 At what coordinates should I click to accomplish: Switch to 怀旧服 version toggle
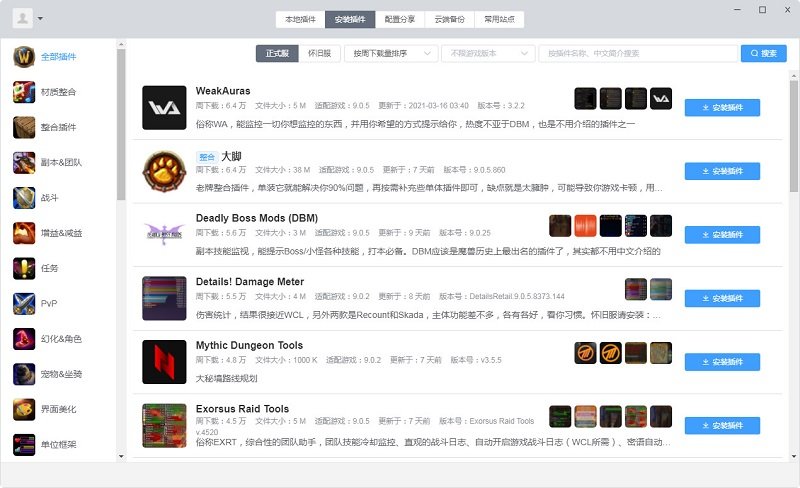319,53
